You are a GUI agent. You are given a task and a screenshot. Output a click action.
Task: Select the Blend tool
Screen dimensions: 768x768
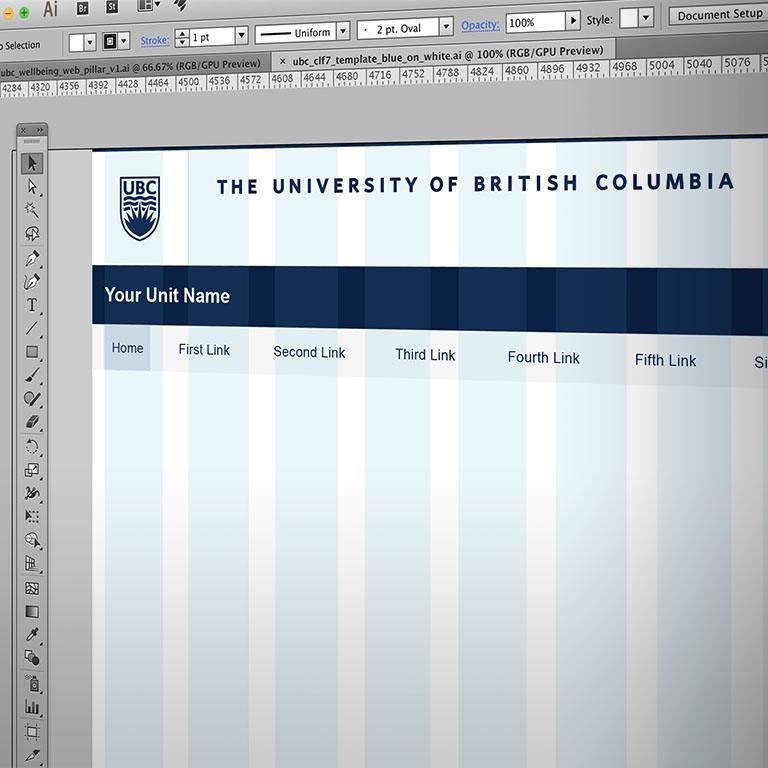tap(32, 658)
